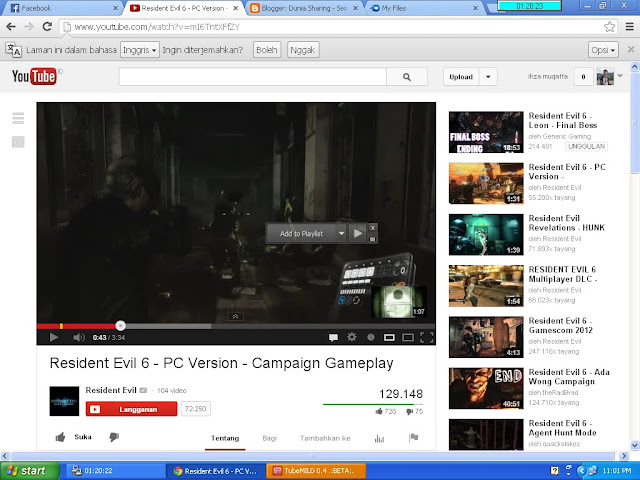Subscribe with the Langganan button
Viewport: 640px width, 480px height.
pyautogui.click(x=131, y=409)
